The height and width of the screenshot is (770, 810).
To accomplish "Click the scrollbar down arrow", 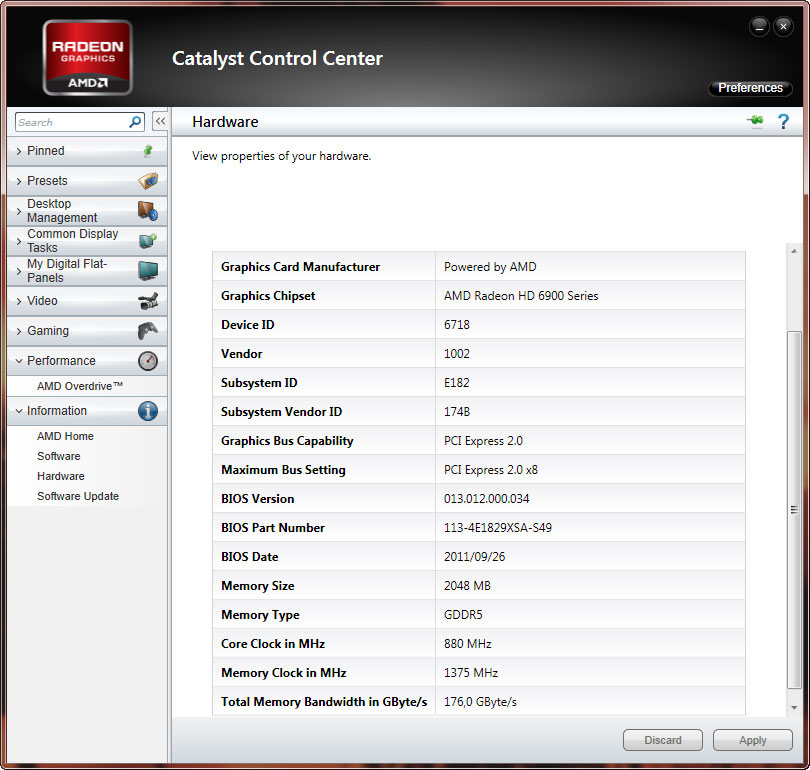I will pyautogui.click(x=794, y=708).
